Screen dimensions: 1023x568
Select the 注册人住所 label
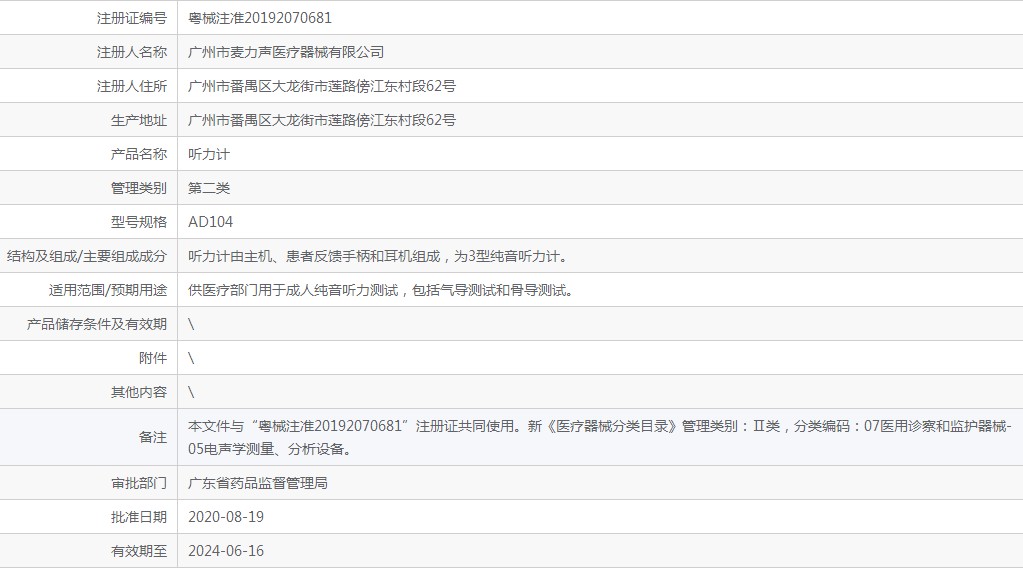coord(132,86)
